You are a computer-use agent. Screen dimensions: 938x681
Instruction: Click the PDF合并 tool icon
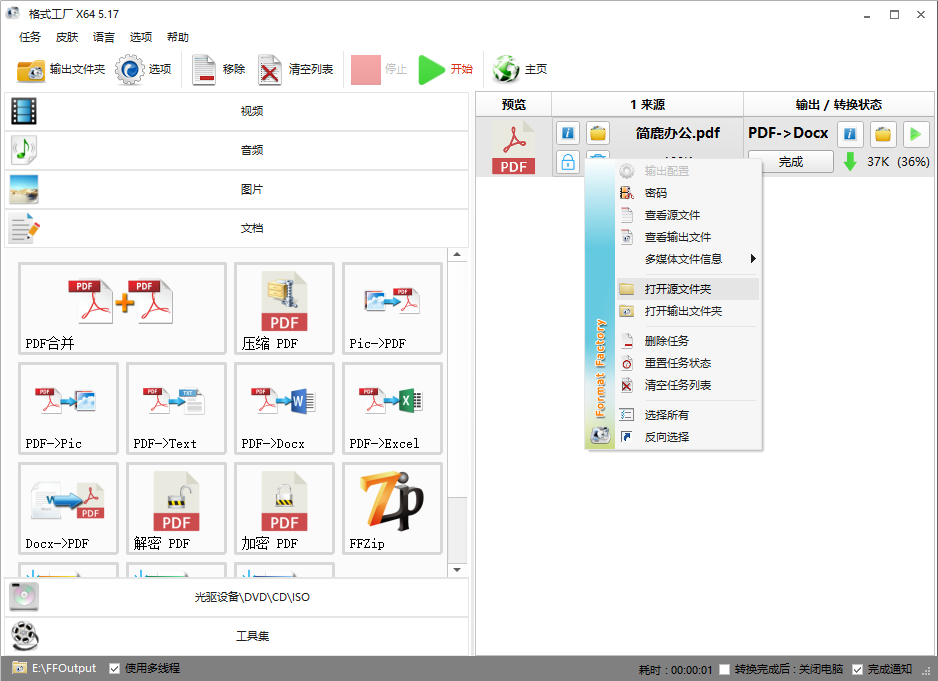click(x=122, y=308)
